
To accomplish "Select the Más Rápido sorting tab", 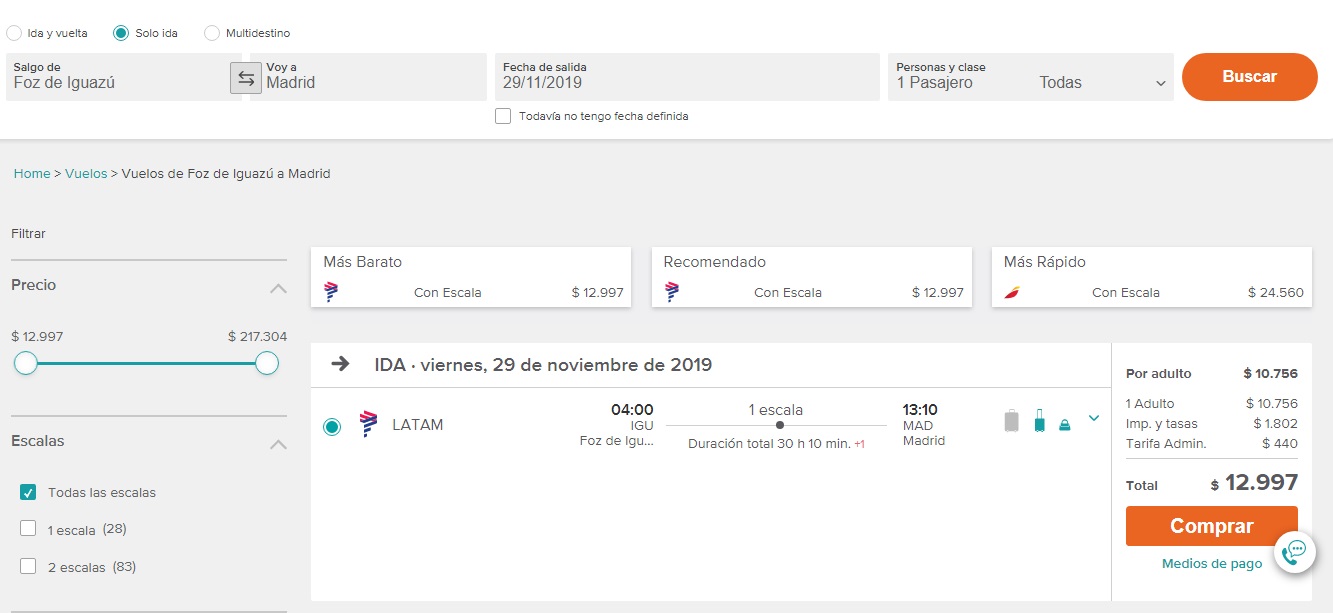I will tap(1151, 276).
